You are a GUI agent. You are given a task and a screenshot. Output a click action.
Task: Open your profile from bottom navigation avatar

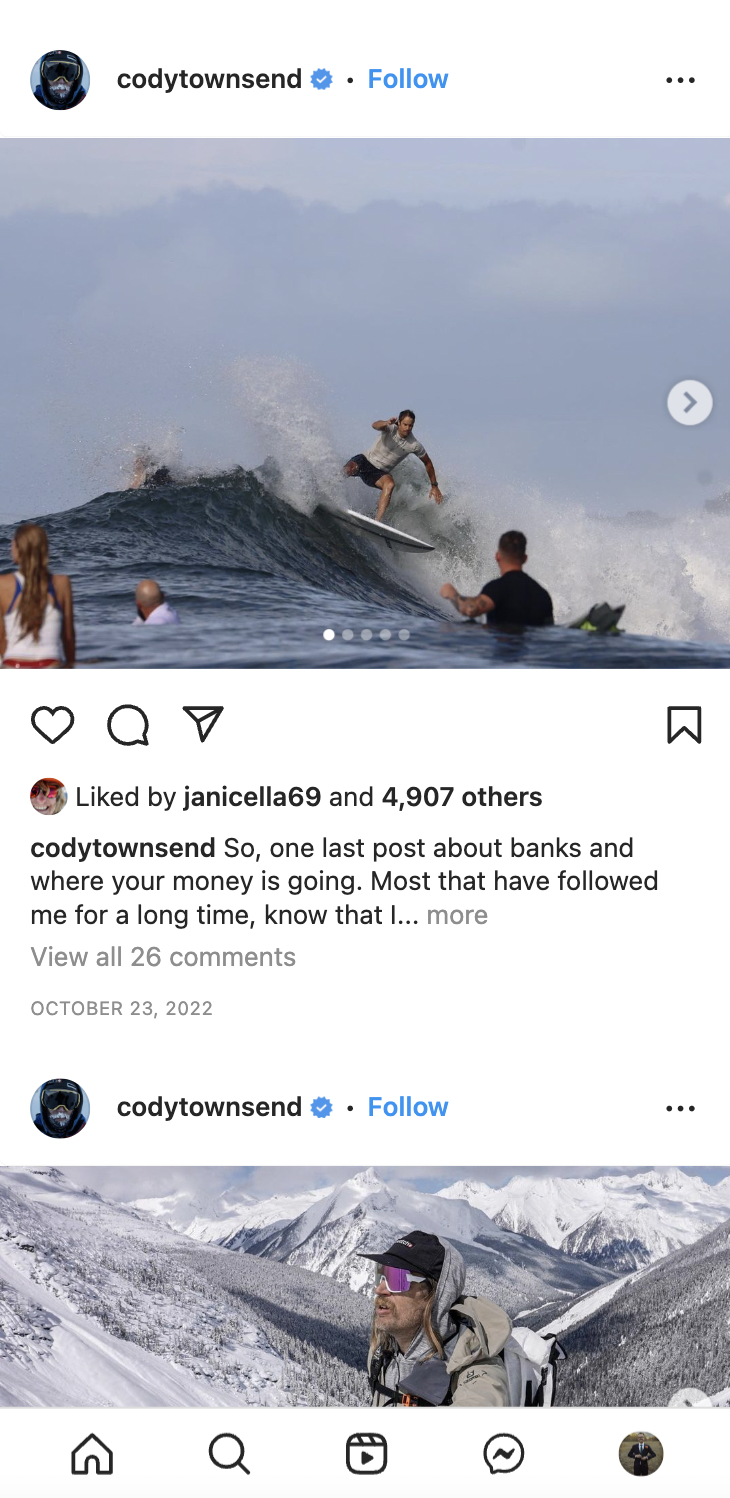click(x=641, y=1453)
